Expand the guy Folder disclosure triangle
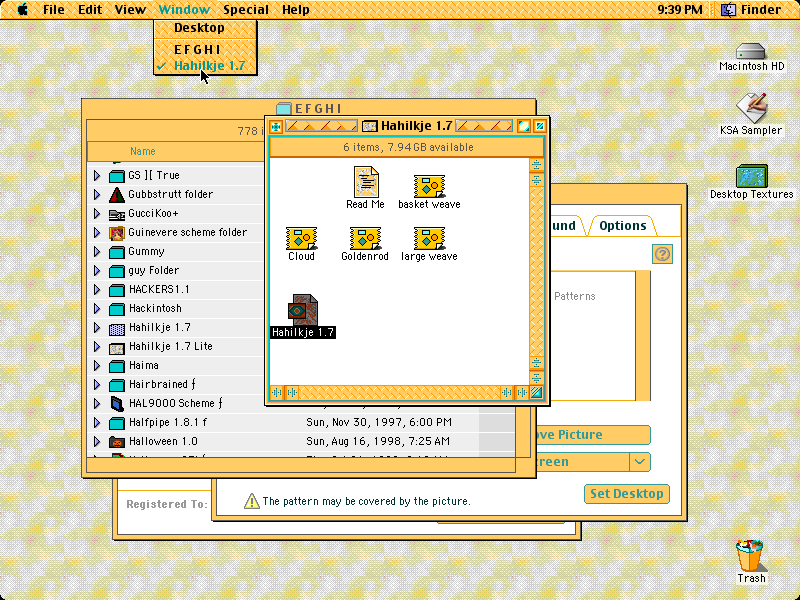 [97, 271]
